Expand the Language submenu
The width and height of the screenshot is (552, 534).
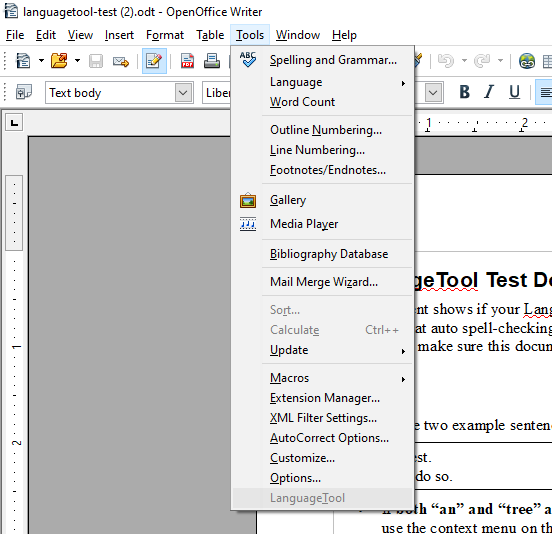click(322, 82)
